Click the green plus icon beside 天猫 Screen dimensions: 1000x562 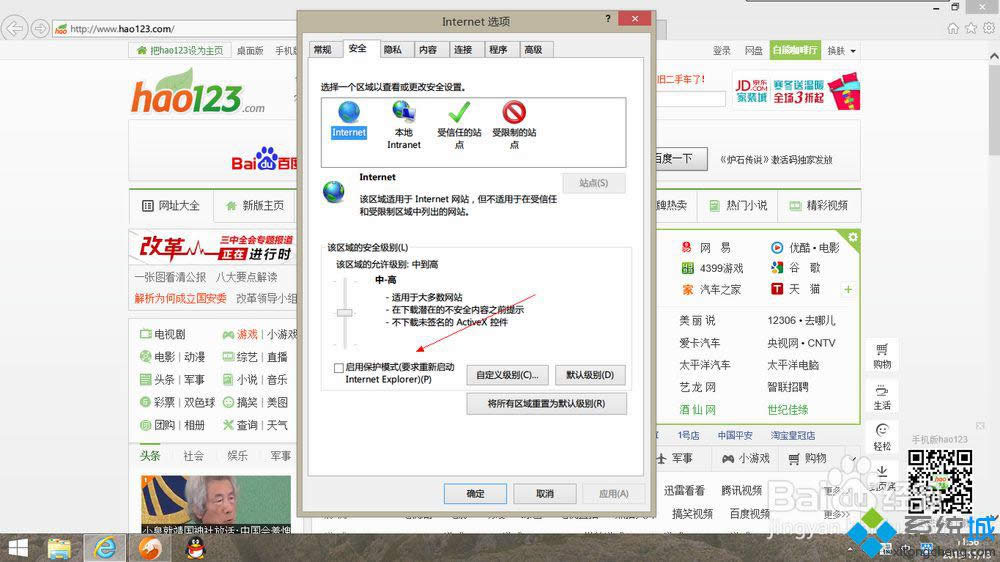point(848,290)
